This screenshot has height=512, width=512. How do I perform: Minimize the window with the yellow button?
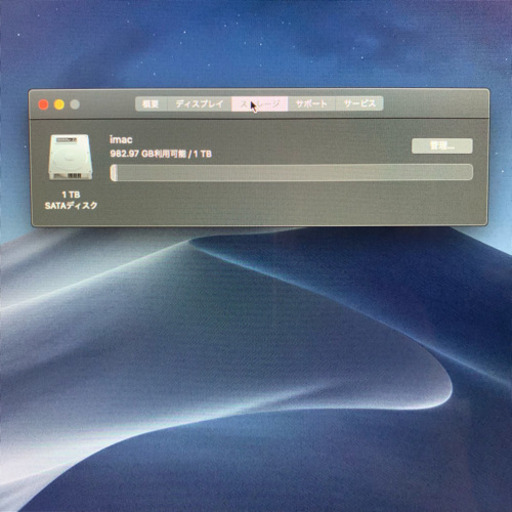(59, 105)
